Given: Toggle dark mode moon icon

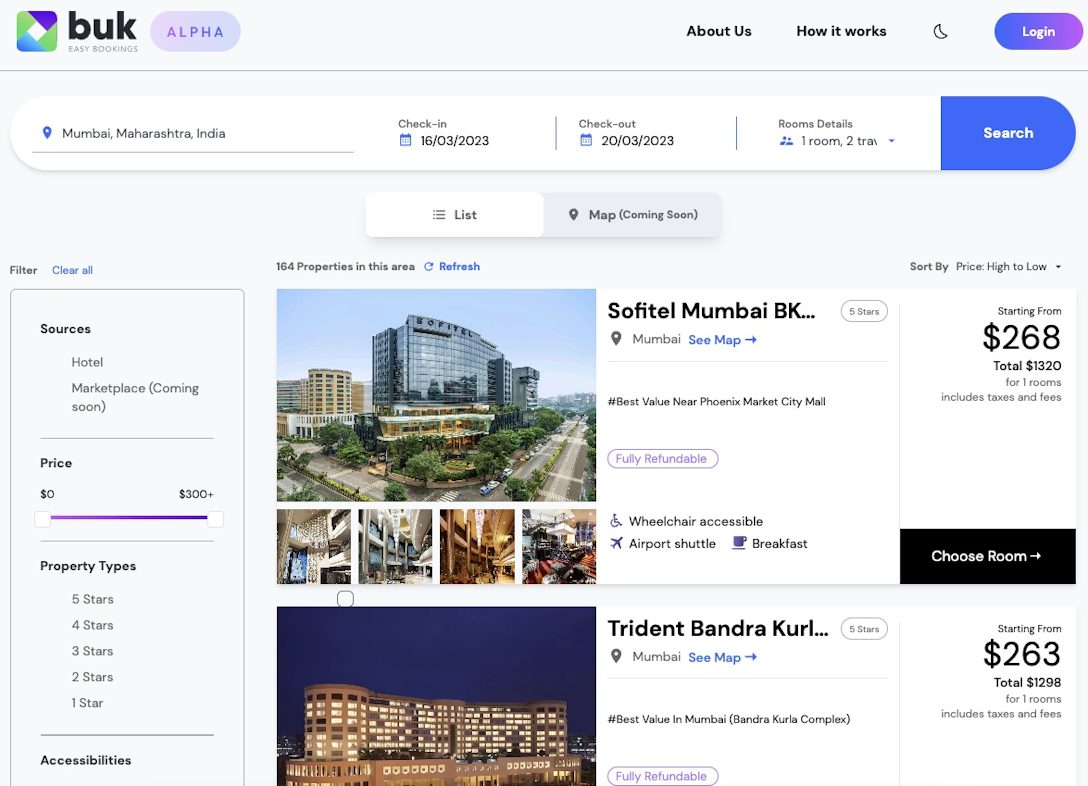Looking at the screenshot, I should [940, 31].
